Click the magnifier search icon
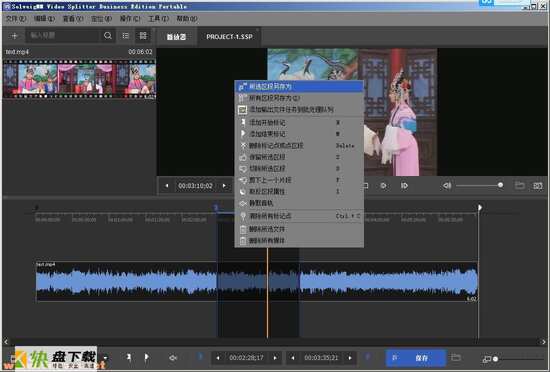The width and height of the screenshot is (550, 372). click(108, 36)
